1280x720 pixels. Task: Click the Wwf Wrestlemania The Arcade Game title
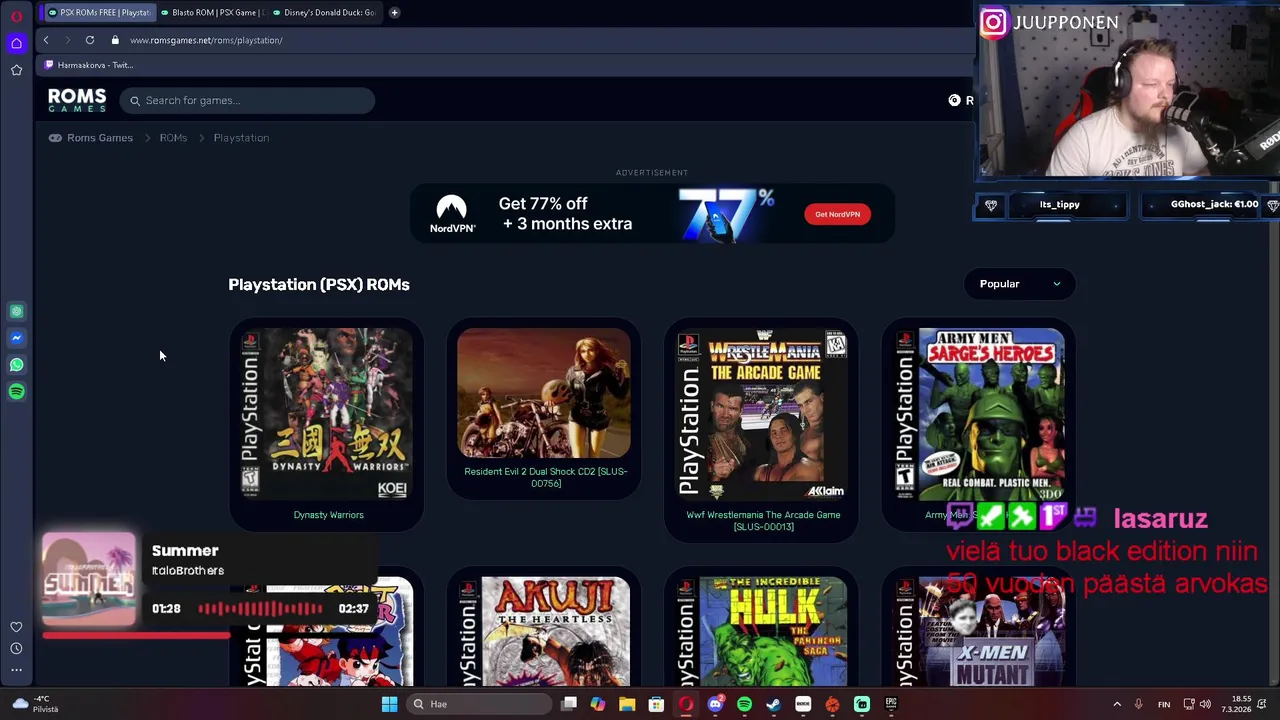tap(763, 521)
